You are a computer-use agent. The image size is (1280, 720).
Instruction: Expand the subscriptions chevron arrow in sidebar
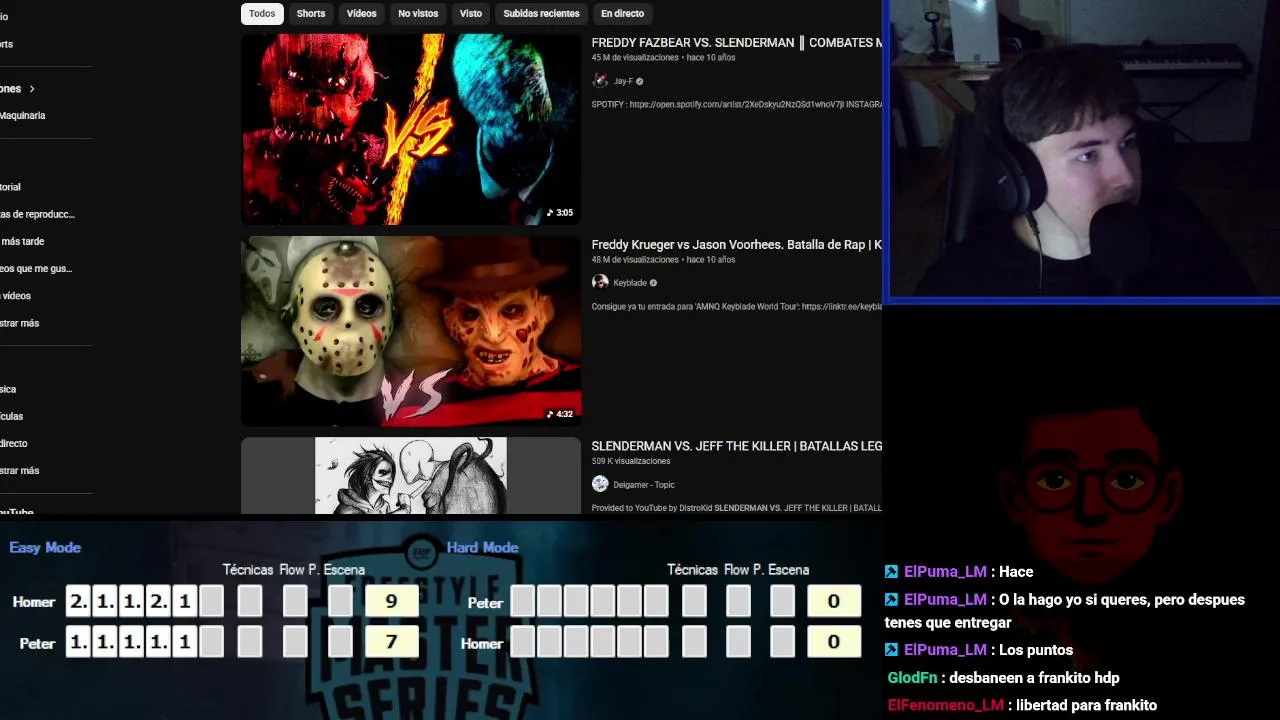[x=31, y=89]
